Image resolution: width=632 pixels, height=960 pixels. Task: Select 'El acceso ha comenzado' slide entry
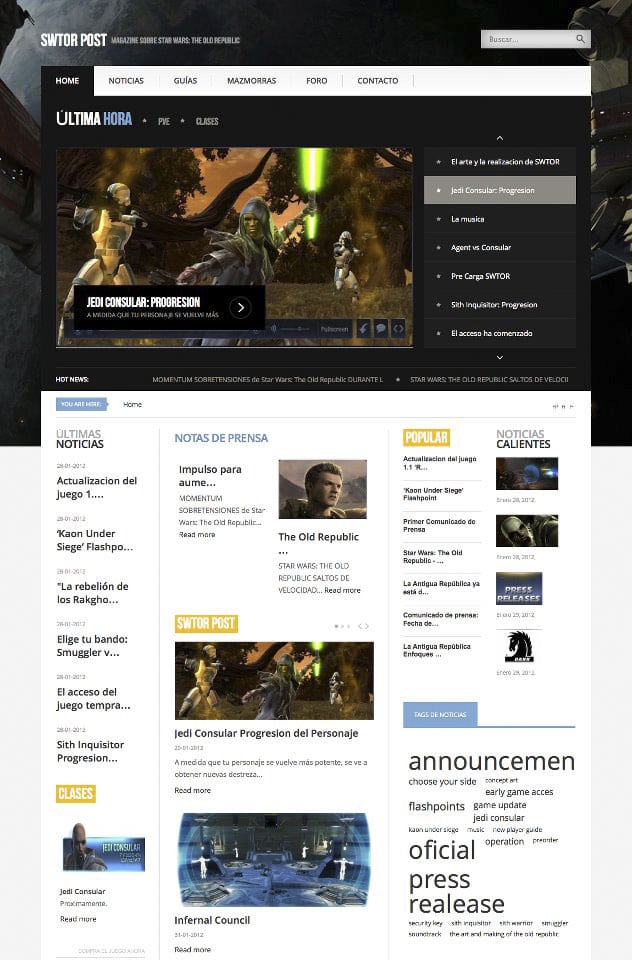point(500,333)
